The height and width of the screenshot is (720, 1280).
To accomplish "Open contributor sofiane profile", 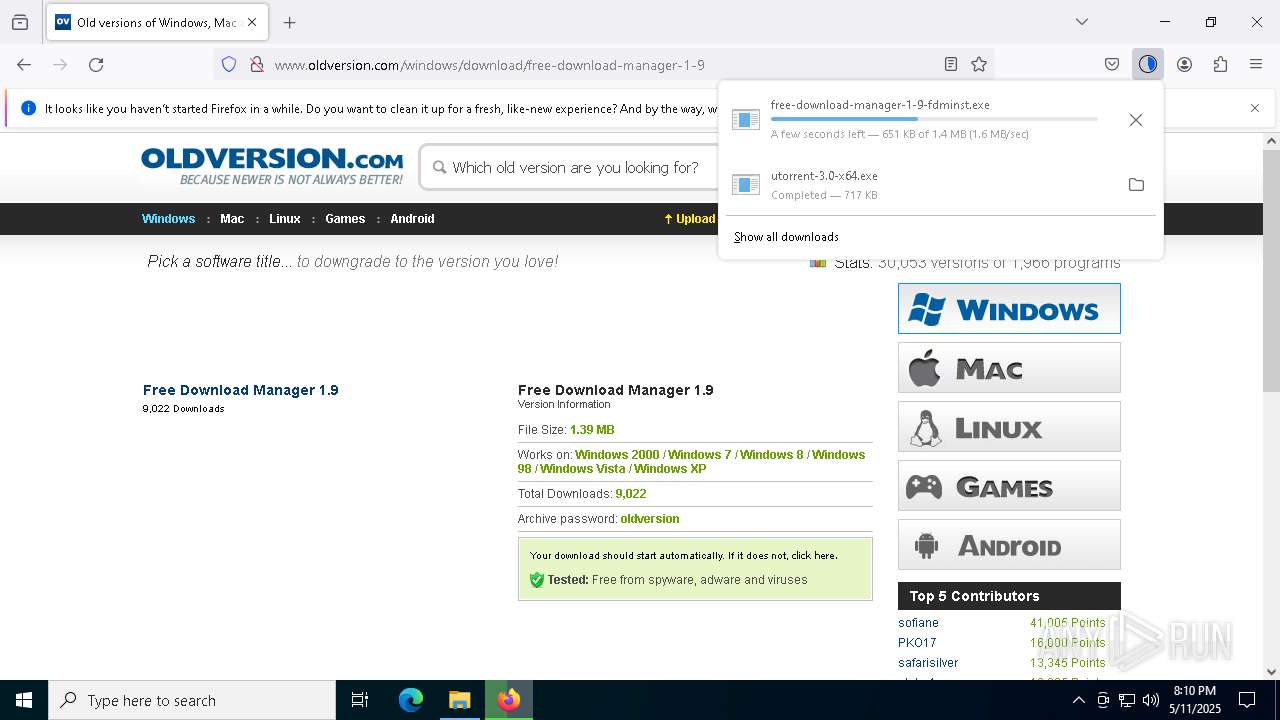I will point(918,623).
